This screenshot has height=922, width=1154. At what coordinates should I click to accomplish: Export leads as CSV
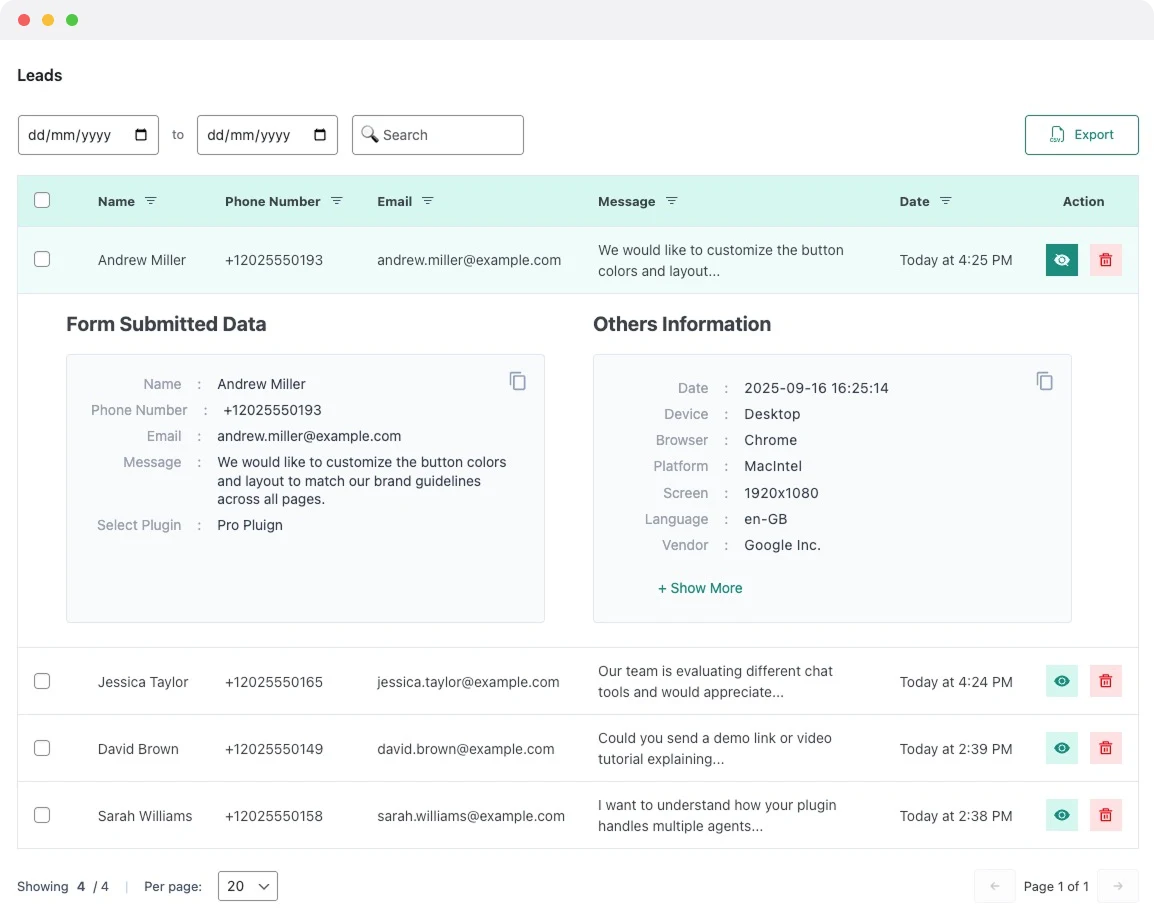click(1081, 135)
